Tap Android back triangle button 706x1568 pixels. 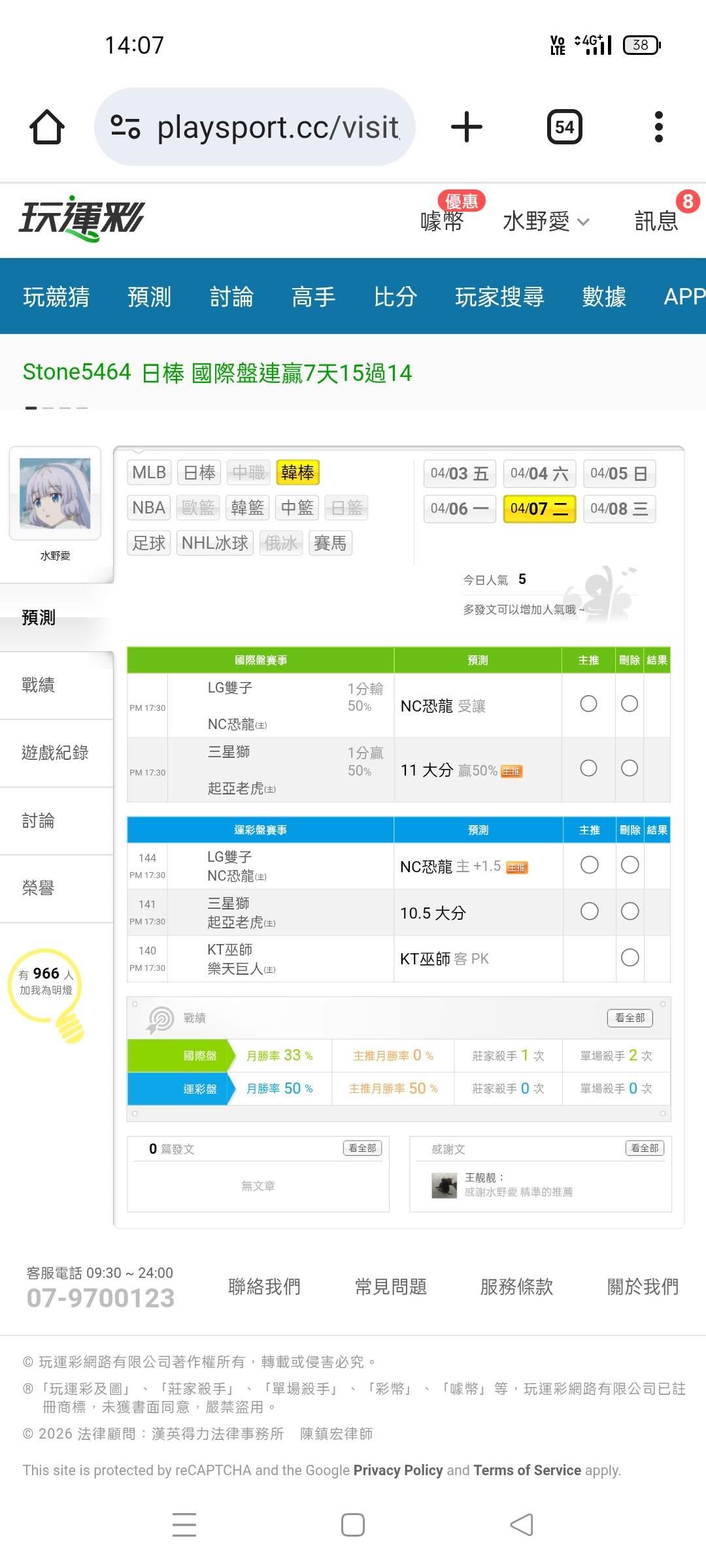pos(522,1525)
